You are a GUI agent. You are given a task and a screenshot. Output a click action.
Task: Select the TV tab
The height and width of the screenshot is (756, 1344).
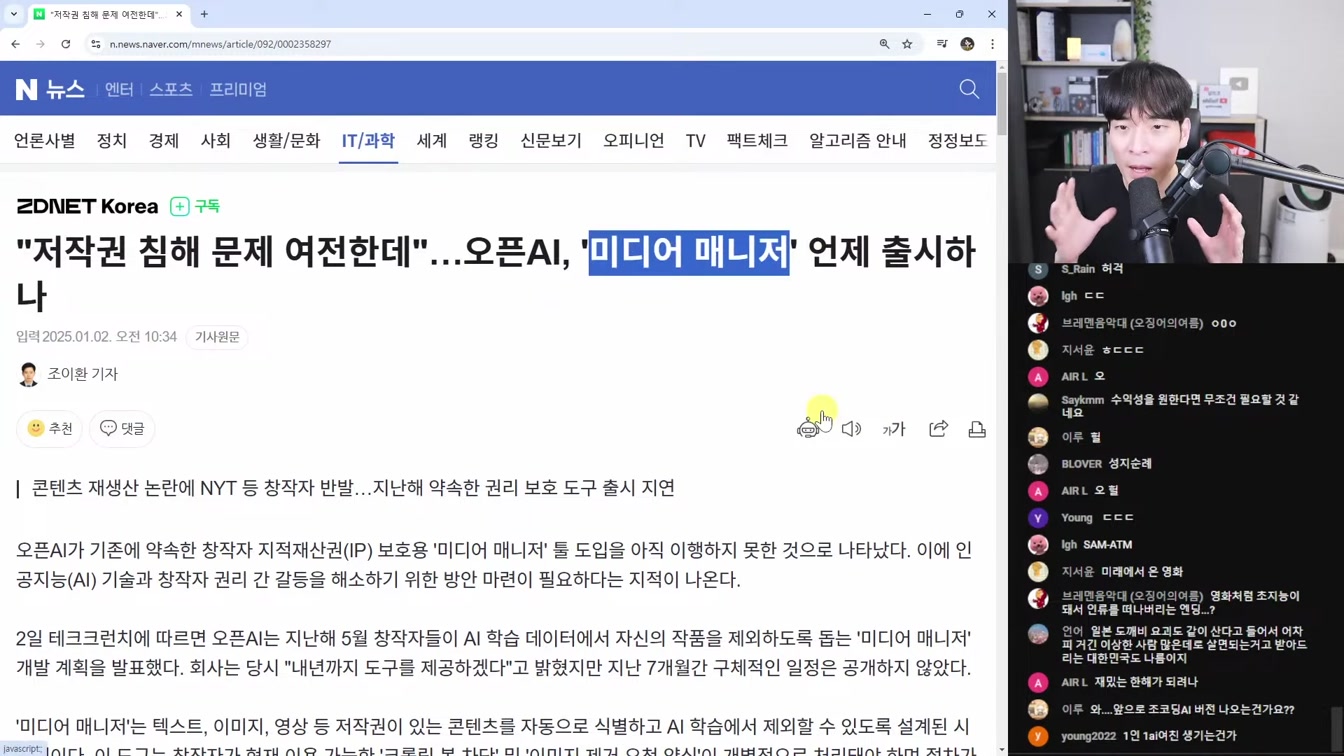point(696,141)
